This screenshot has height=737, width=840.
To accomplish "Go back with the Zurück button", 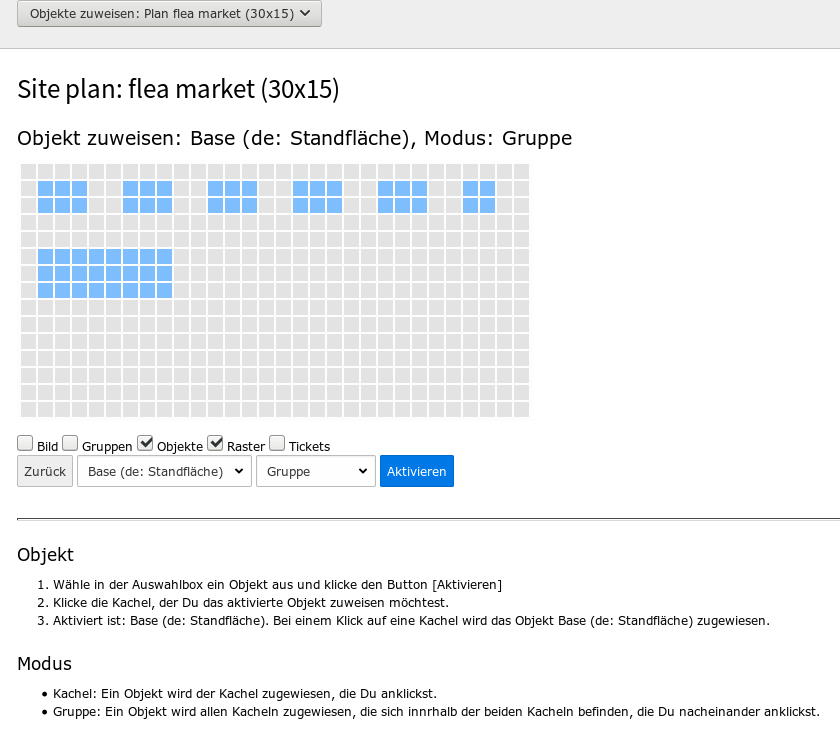I will tap(45, 471).
